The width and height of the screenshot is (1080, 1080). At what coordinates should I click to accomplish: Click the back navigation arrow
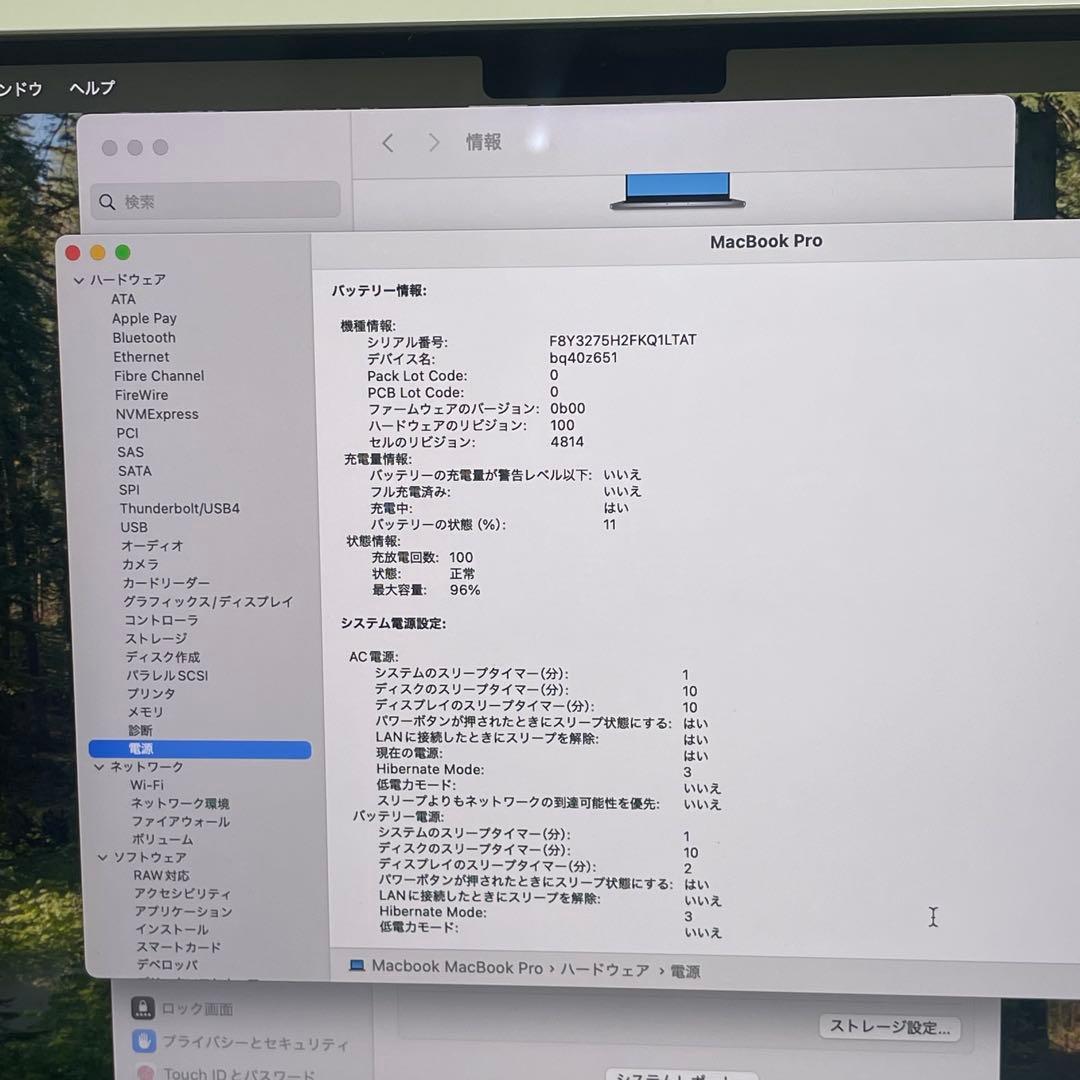(x=388, y=143)
